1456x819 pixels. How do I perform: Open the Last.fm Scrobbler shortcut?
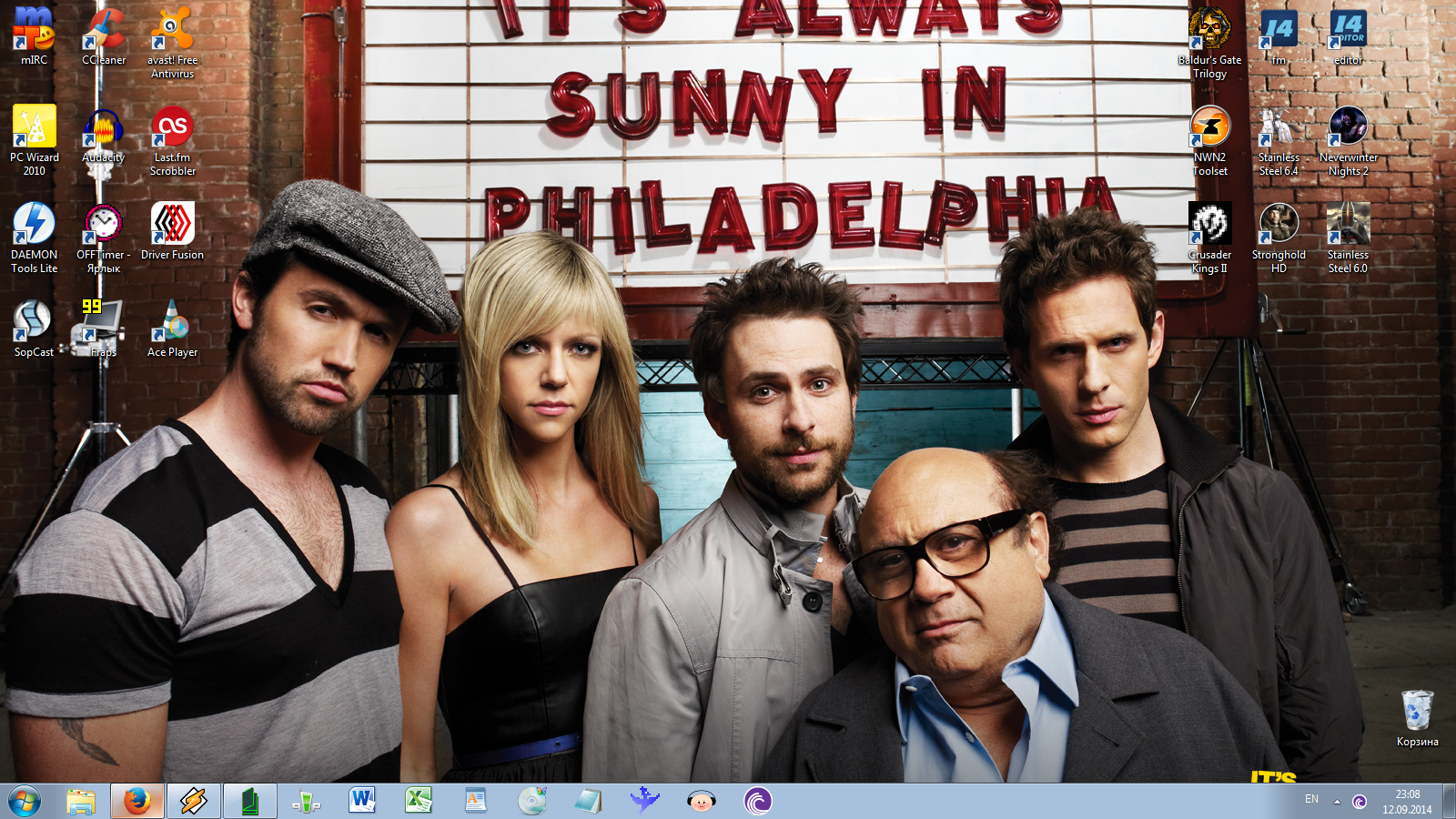[172, 139]
